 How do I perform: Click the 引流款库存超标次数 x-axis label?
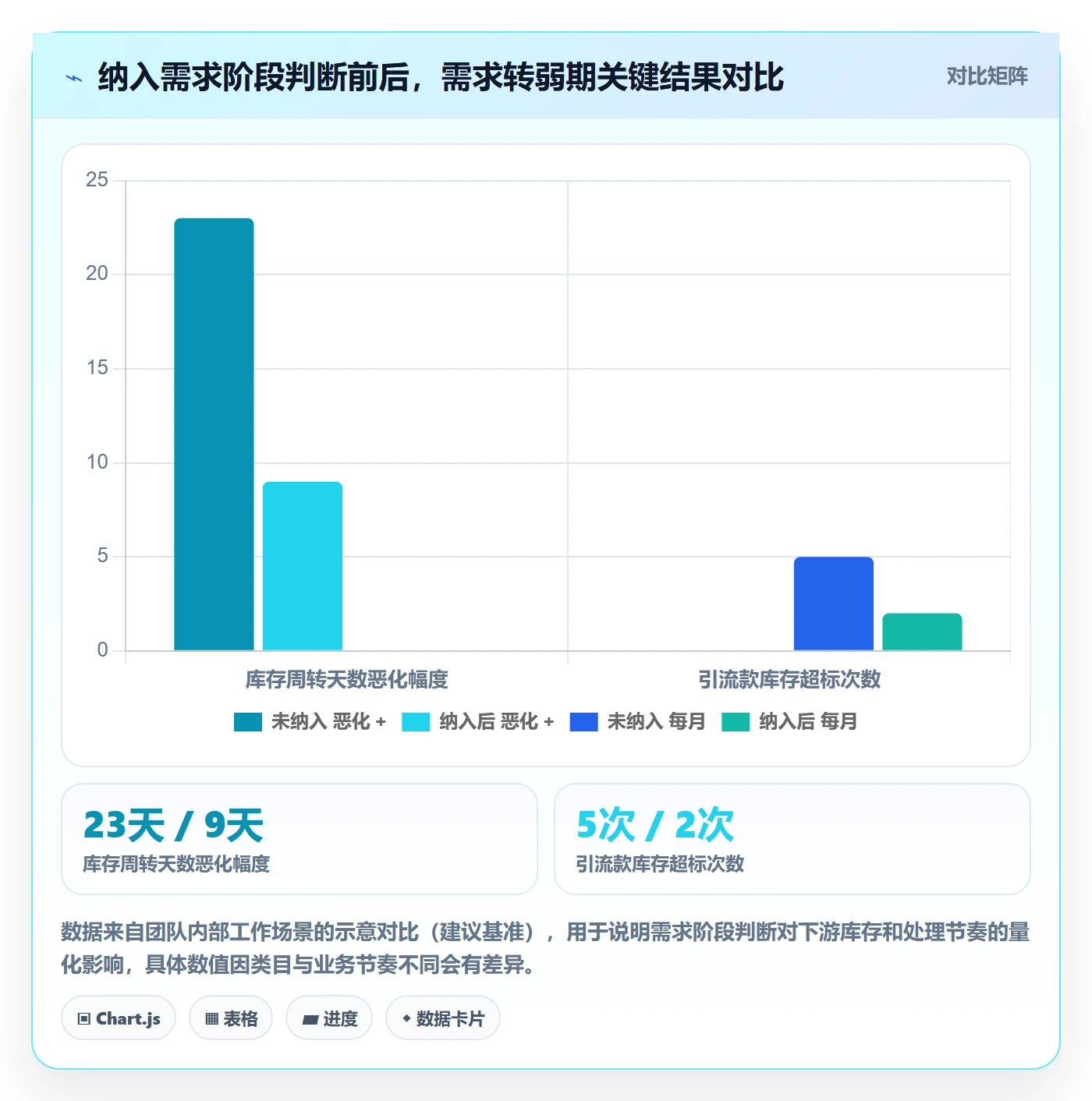[789, 680]
